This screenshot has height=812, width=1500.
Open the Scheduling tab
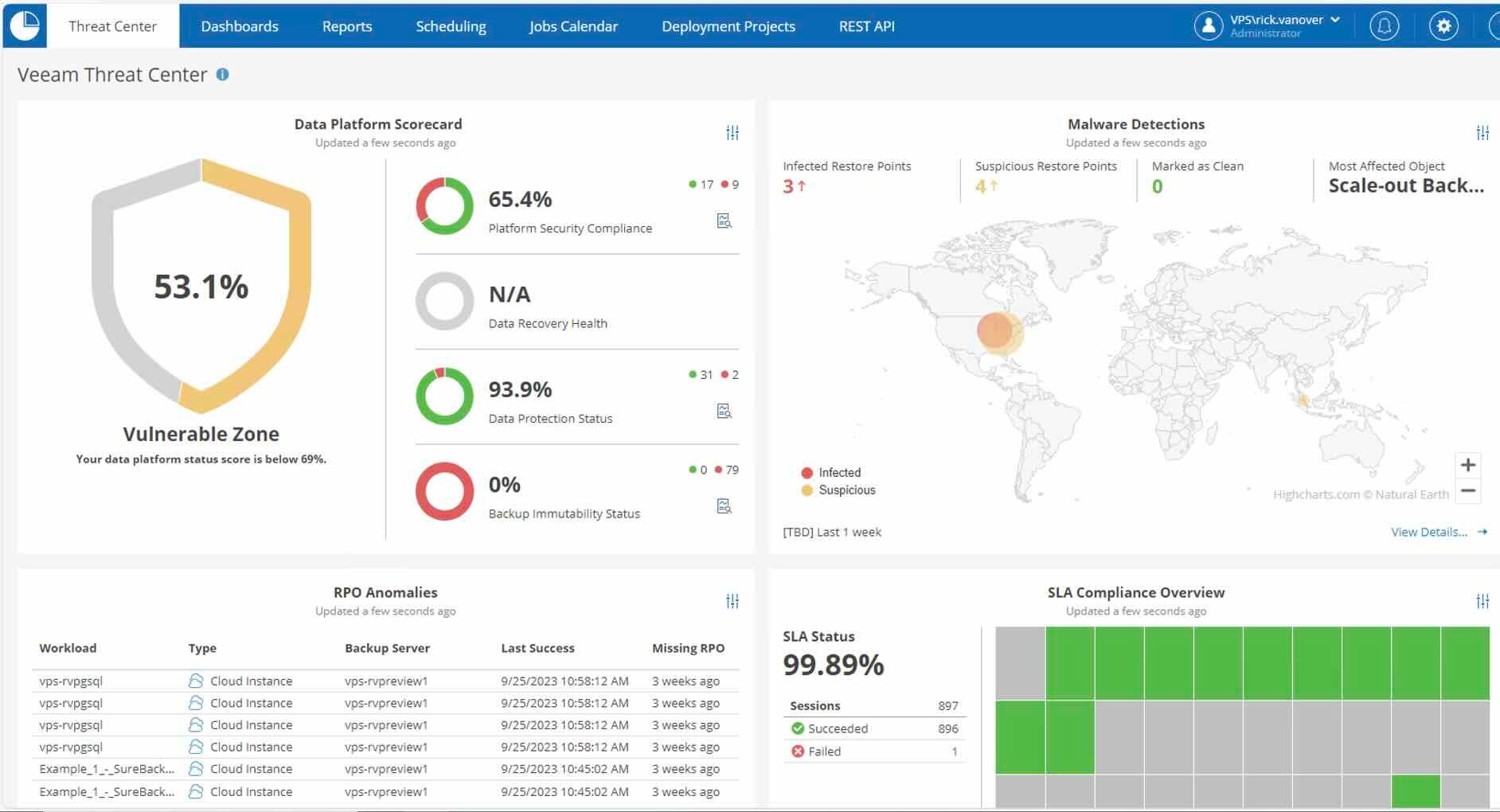pos(451,26)
